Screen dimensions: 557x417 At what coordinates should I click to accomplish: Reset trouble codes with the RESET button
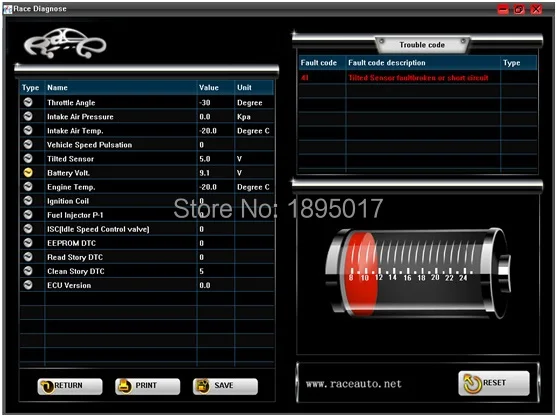pyautogui.click(x=494, y=383)
